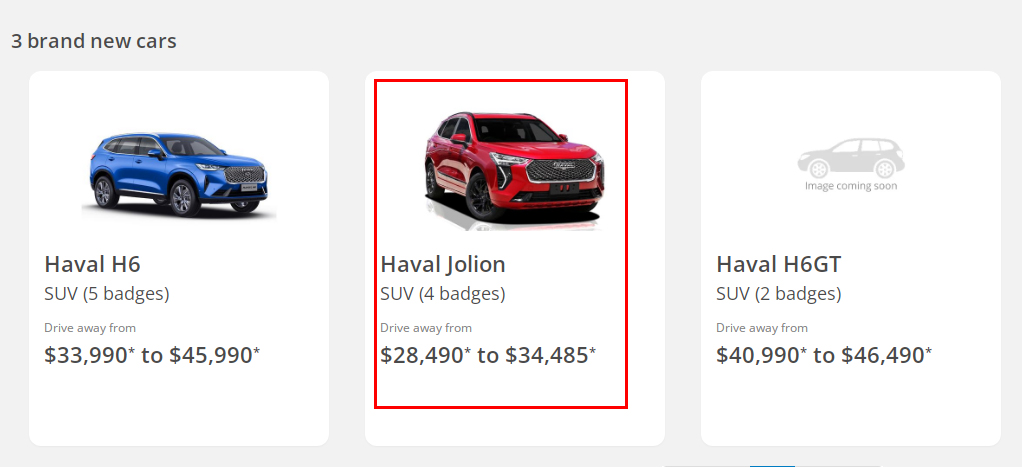Click the $46,490 maximum price on the H6GT card
The width and height of the screenshot is (1022, 467).
pyautogui.click(x=886, y=355)
